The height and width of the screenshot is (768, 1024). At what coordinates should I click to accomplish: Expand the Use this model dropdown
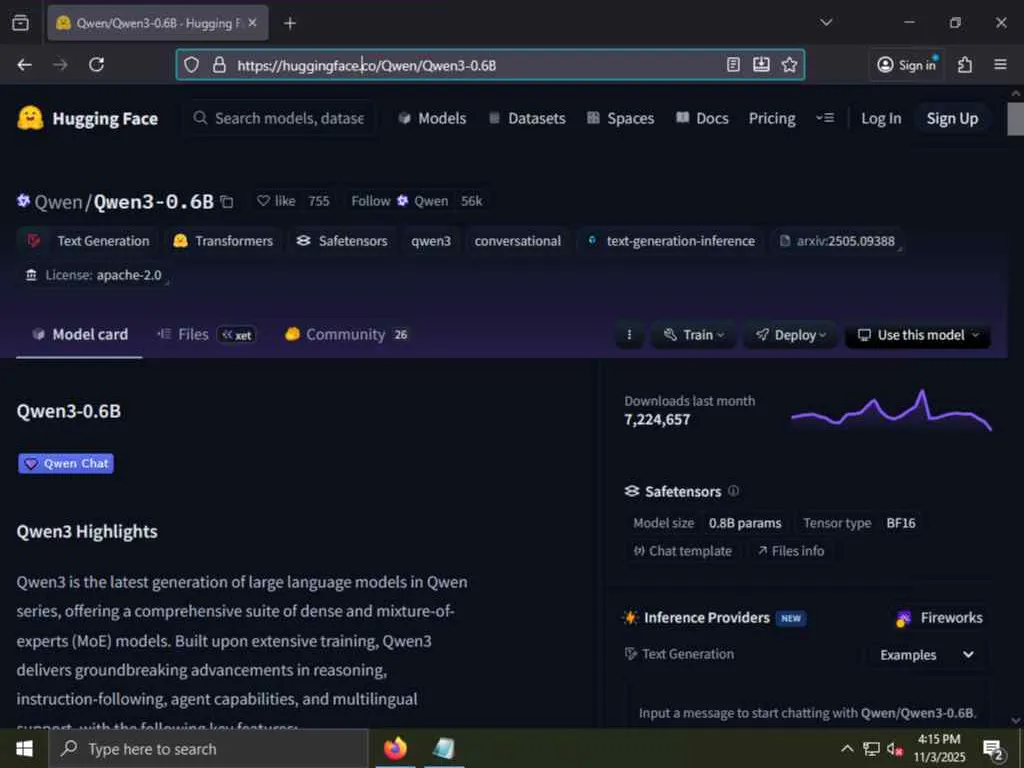point(918,335)
